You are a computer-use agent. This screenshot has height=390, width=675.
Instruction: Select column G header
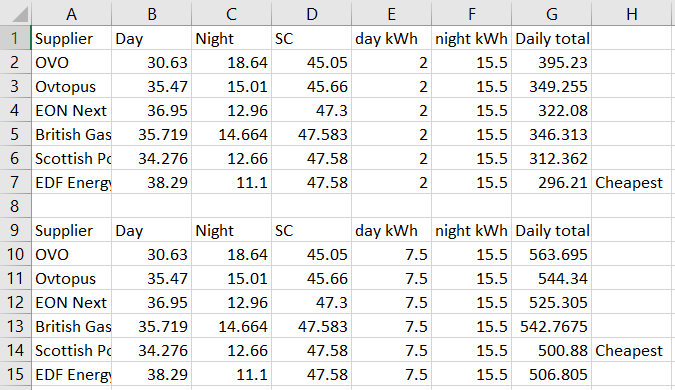click(x=551, y=14)
